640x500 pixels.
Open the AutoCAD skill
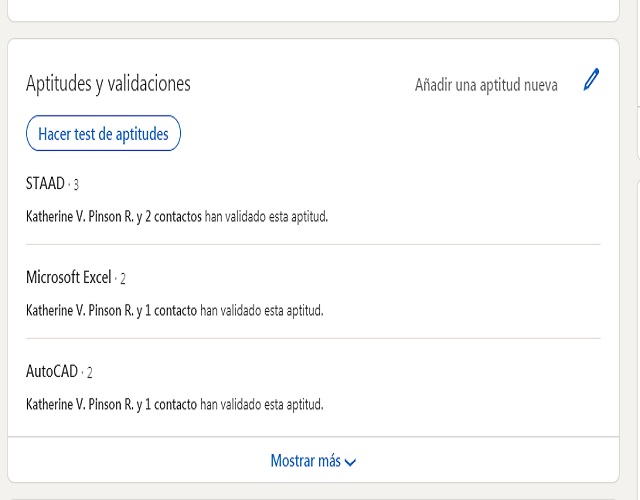click(52, 372)
